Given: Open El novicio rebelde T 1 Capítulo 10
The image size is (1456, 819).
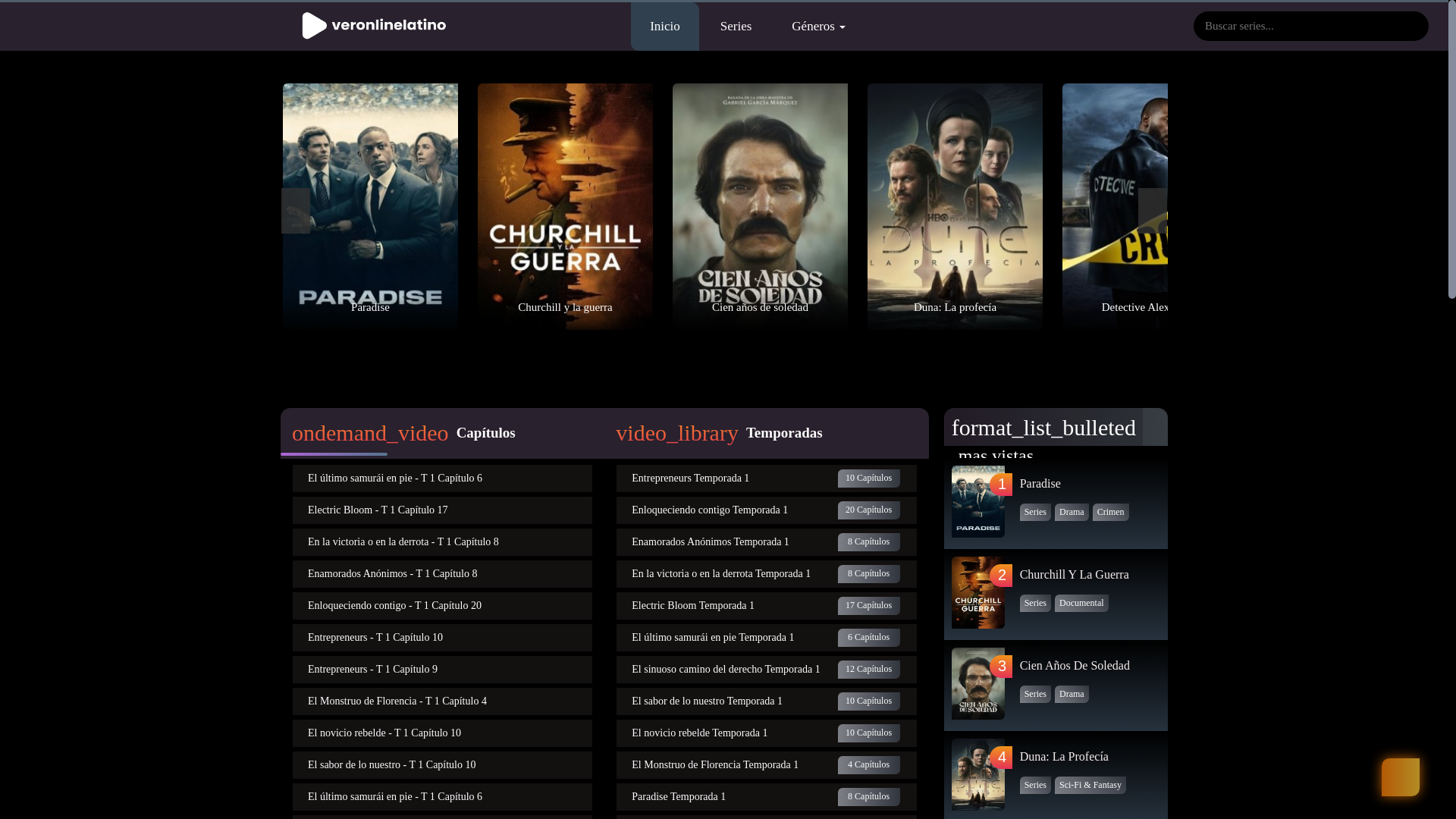Looking at the screenshot, I should point(442,733).
